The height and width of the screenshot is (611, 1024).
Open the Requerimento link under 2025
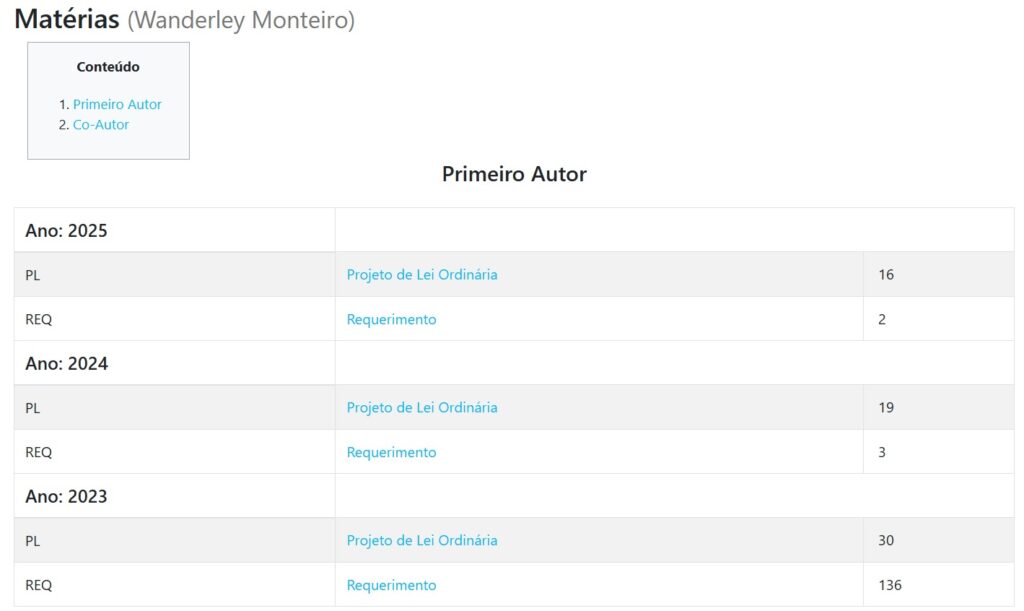[x=391, y=320]
